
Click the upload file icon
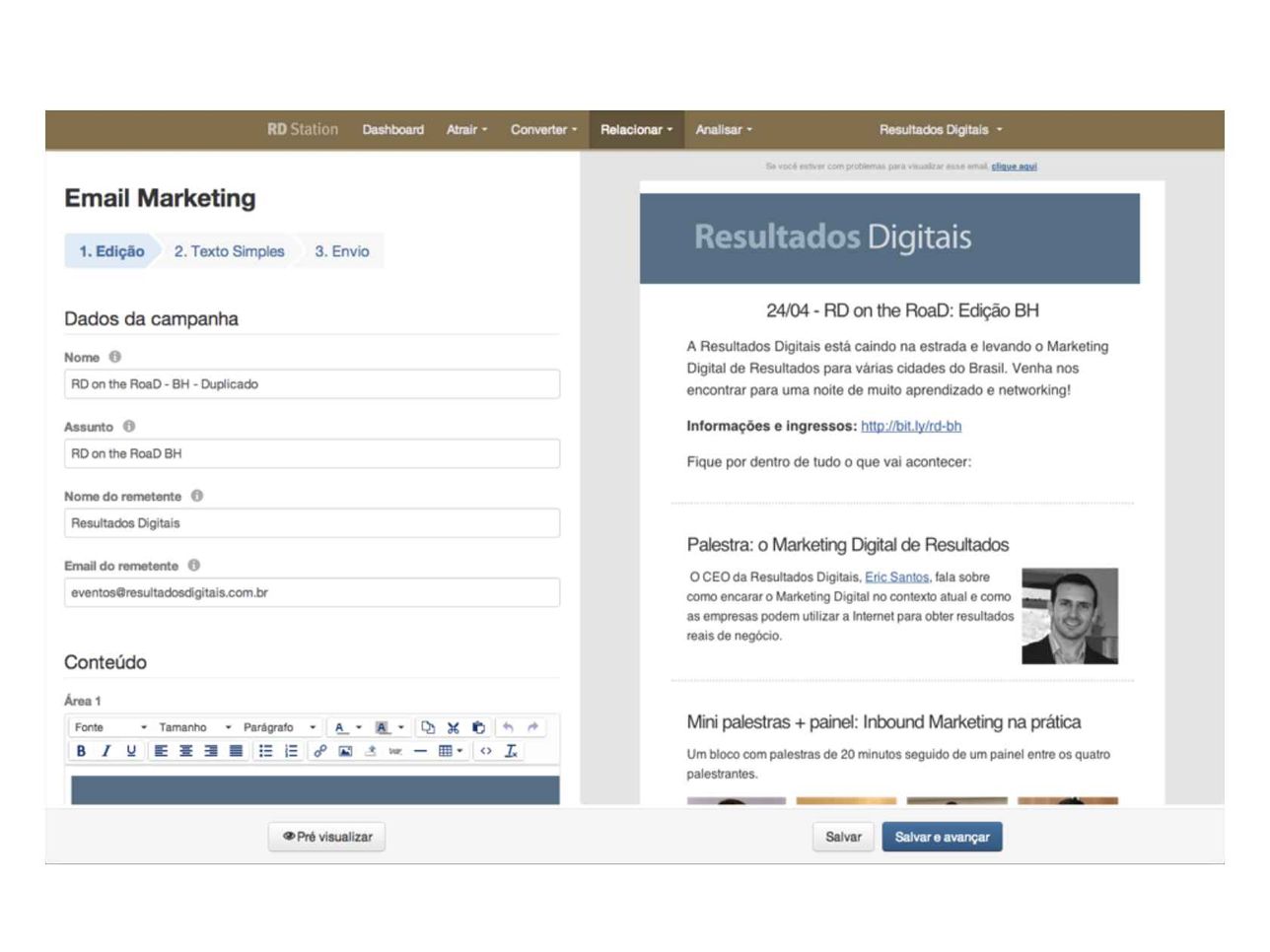[x=371, y=751]
